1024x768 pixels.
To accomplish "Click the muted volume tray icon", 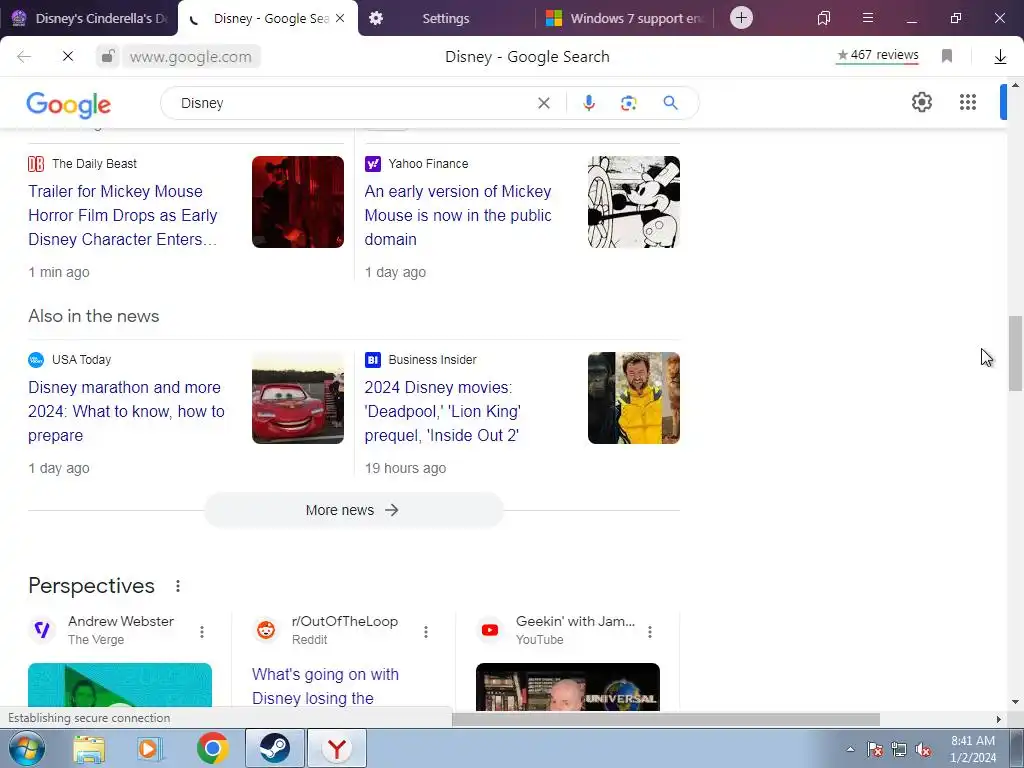I will click(923, 750).
